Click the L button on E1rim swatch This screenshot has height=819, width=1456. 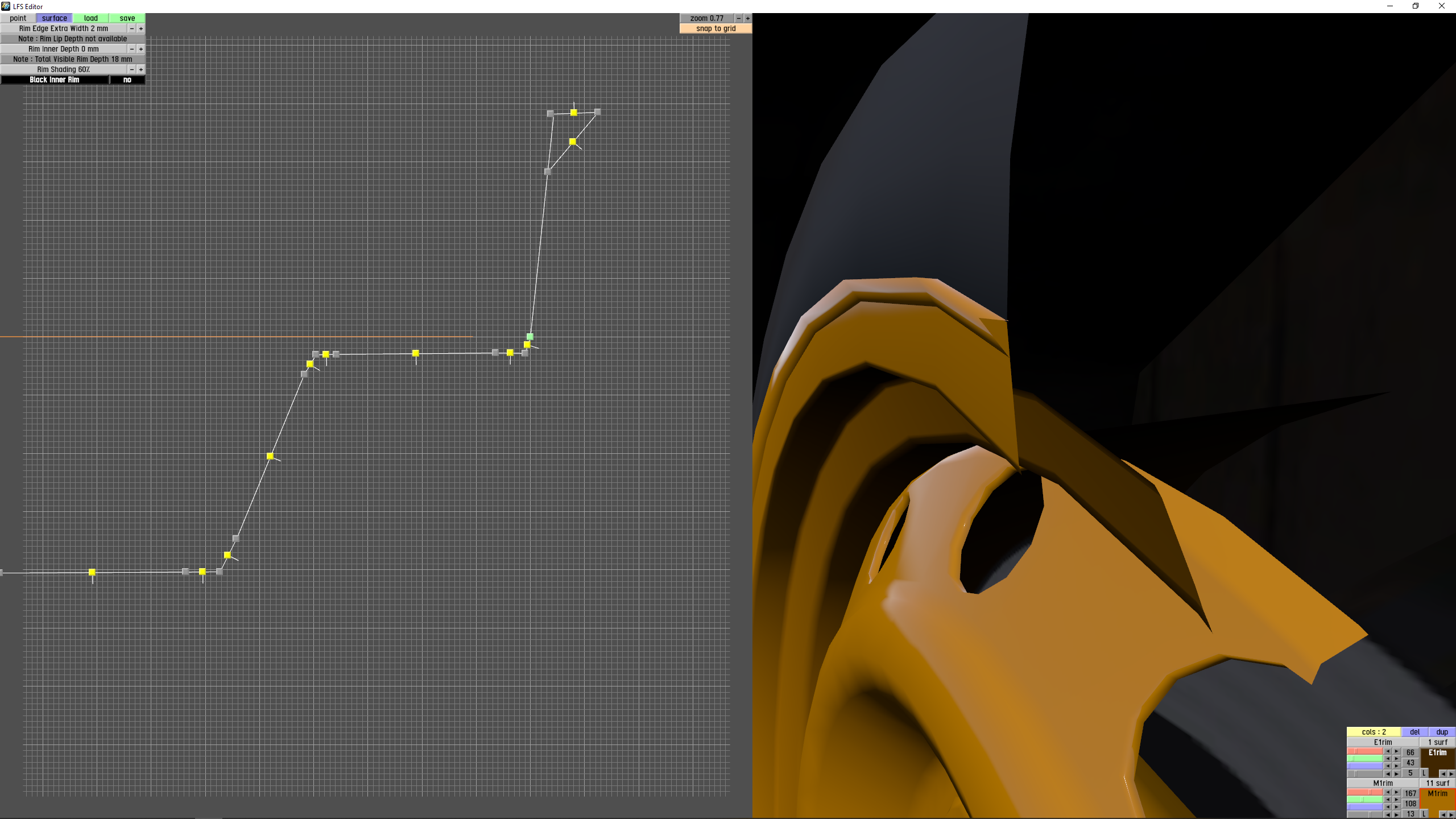pos(1424,773)
